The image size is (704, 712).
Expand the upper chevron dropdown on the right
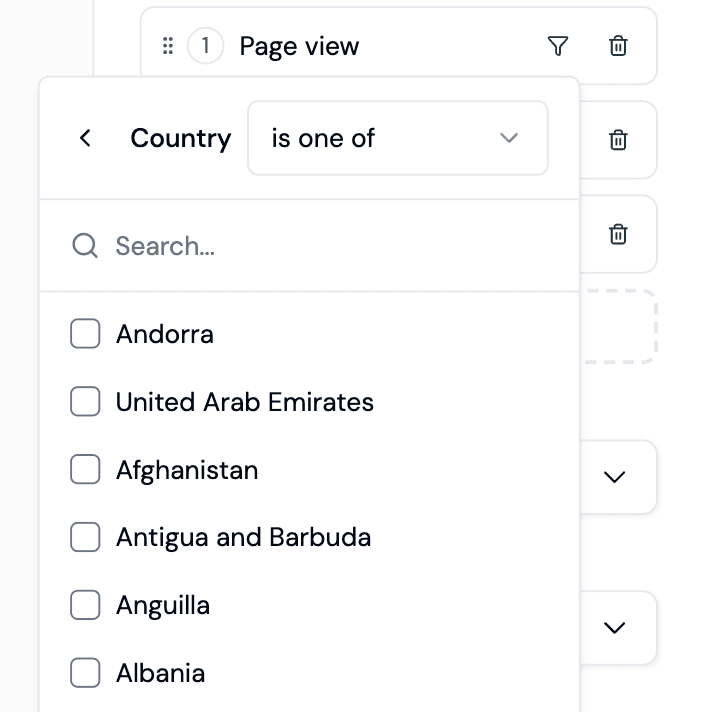[x=615, y=477]
